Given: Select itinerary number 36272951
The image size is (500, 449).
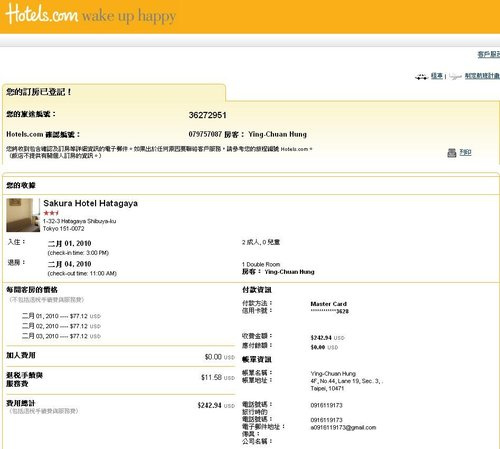Looking at the screenshot, I should (207, 115).
